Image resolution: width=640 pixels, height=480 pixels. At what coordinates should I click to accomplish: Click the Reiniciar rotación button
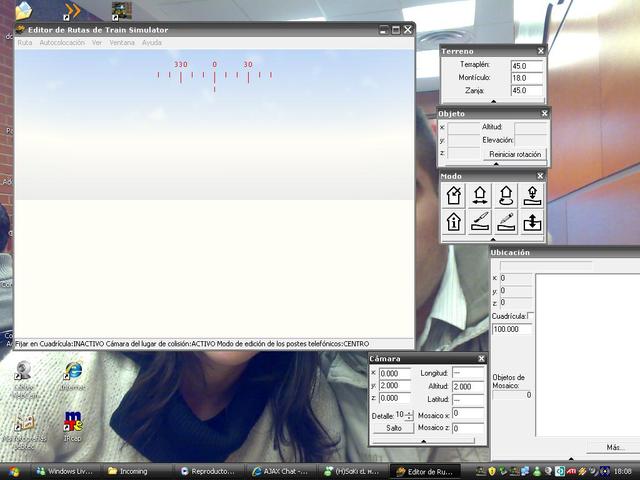tap(515, 155)
